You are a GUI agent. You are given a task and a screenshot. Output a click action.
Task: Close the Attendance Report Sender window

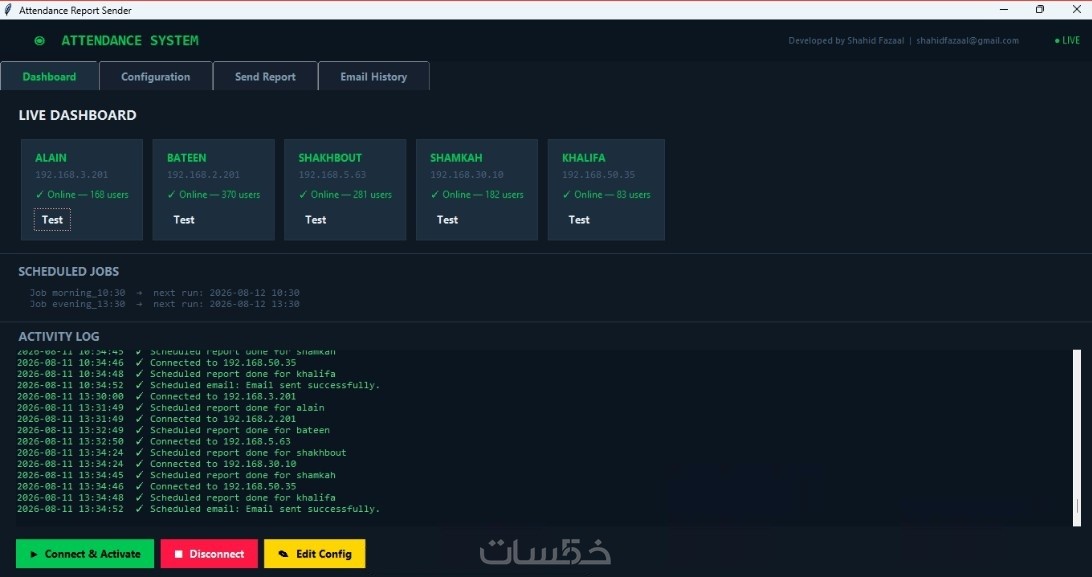click(x=1076, y=10)
